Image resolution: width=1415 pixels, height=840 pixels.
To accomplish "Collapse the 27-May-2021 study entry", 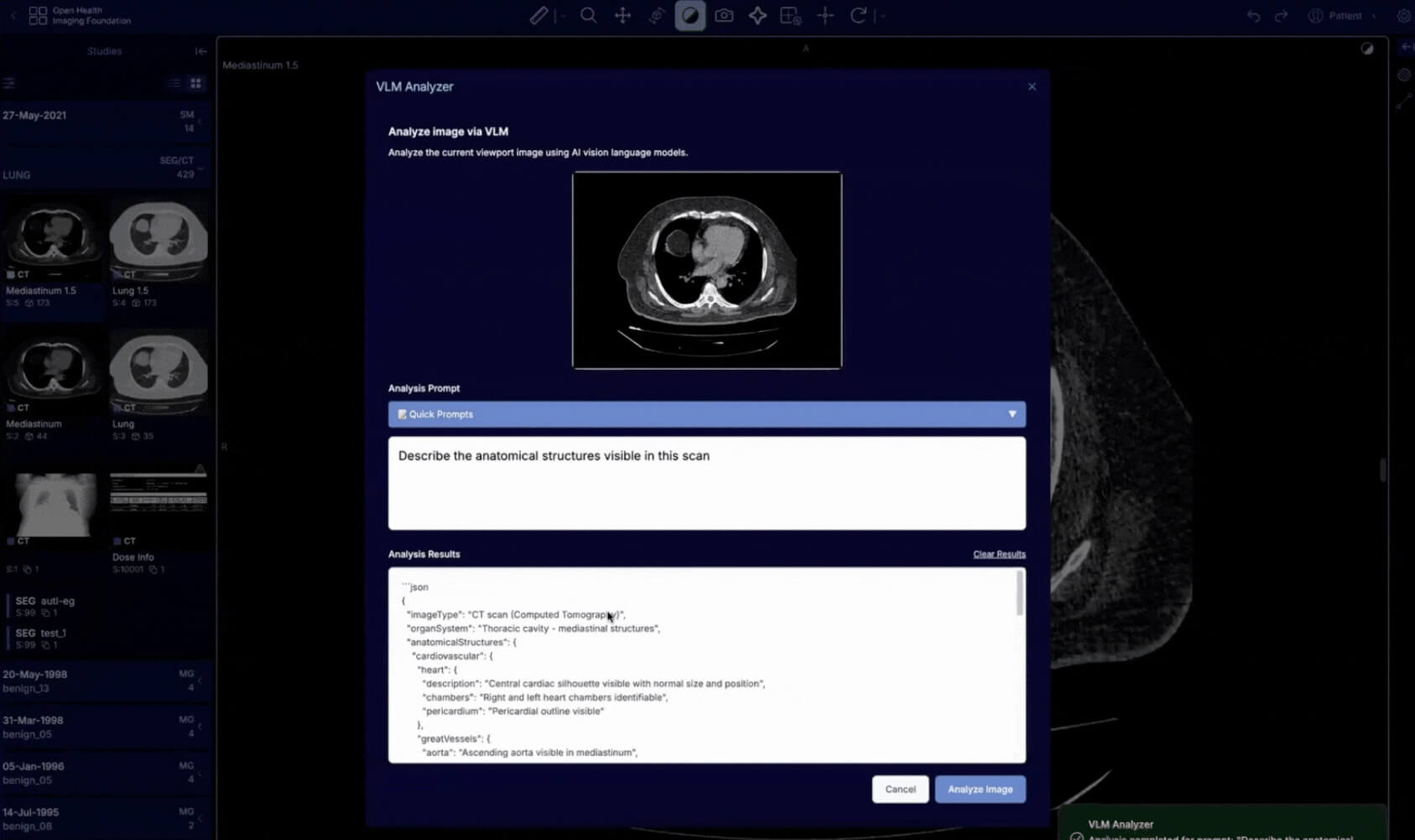I will coord(101,121).
